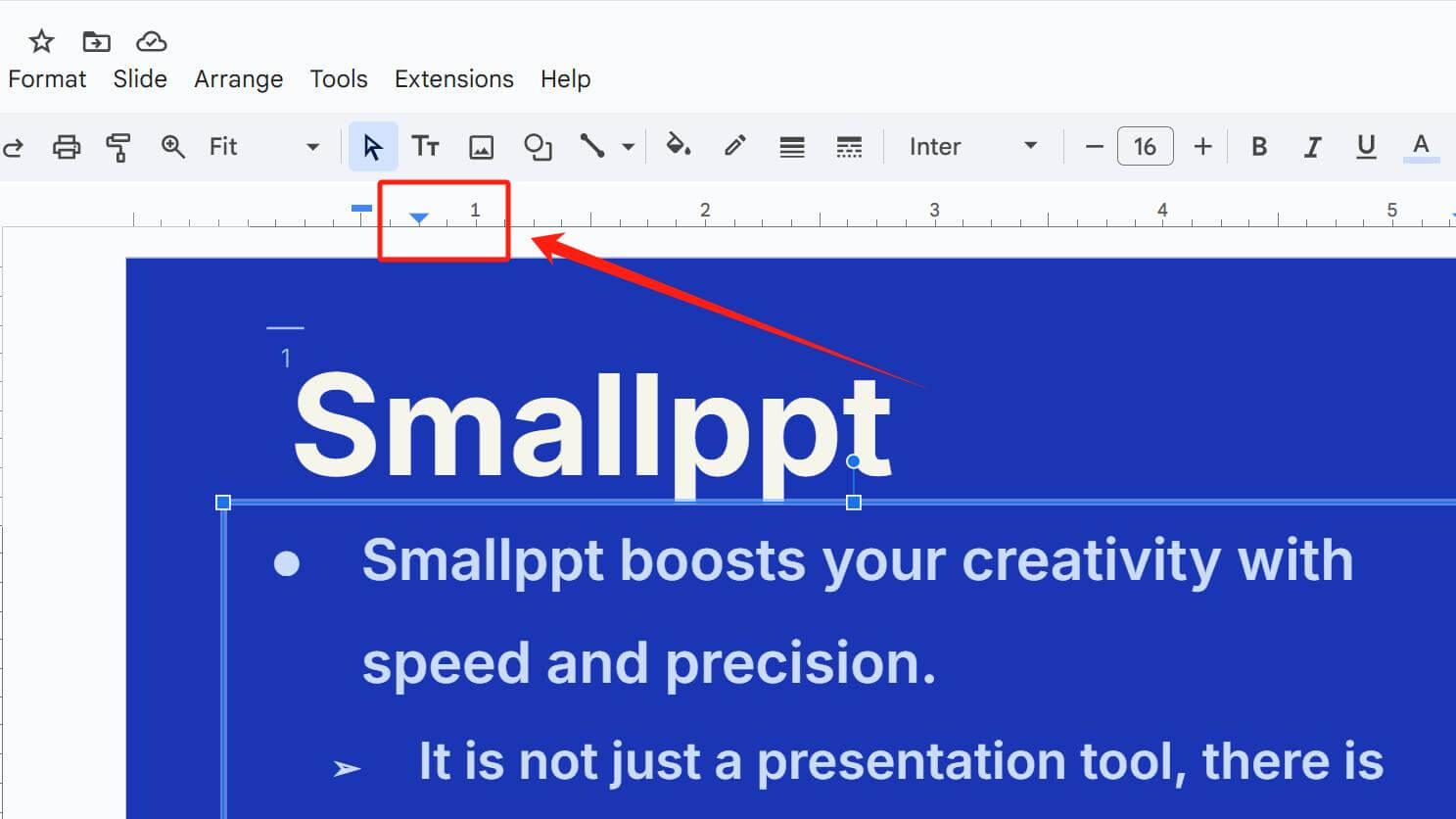Check the cloud save status icon
Viewport: 1456px width, 819px height.
tap(151, 41)
